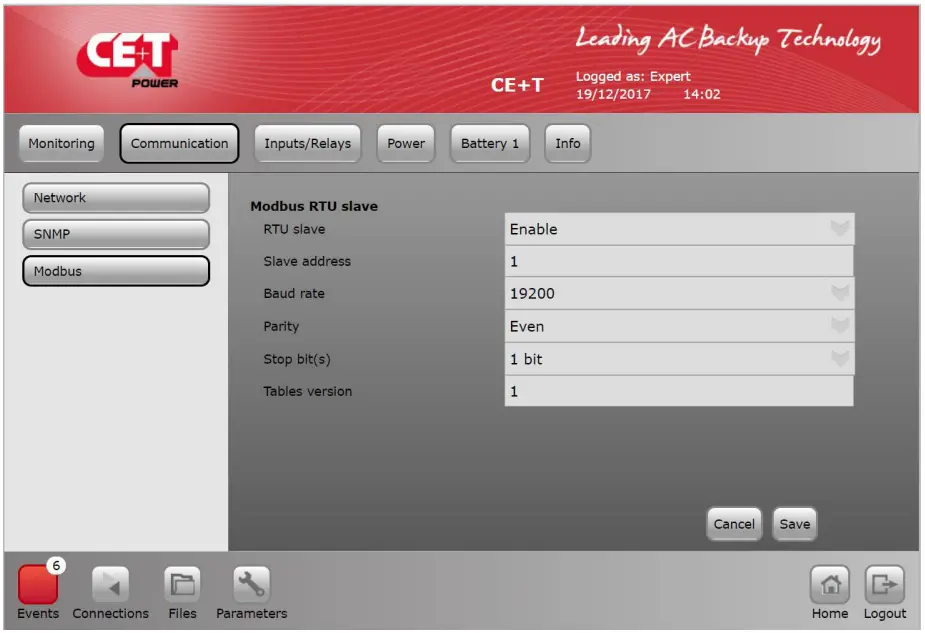Switch to the Inputs/Relays tab
The width and height of the screenshot is (925, 633).
click(307, 143)
